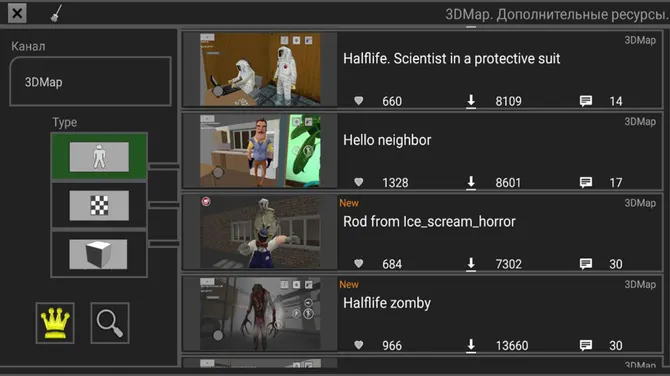The width and height of the screenshot is (670, 376).
Task: Like the Halflife Scientist item via heart
Action: click(x=359, y=101)
